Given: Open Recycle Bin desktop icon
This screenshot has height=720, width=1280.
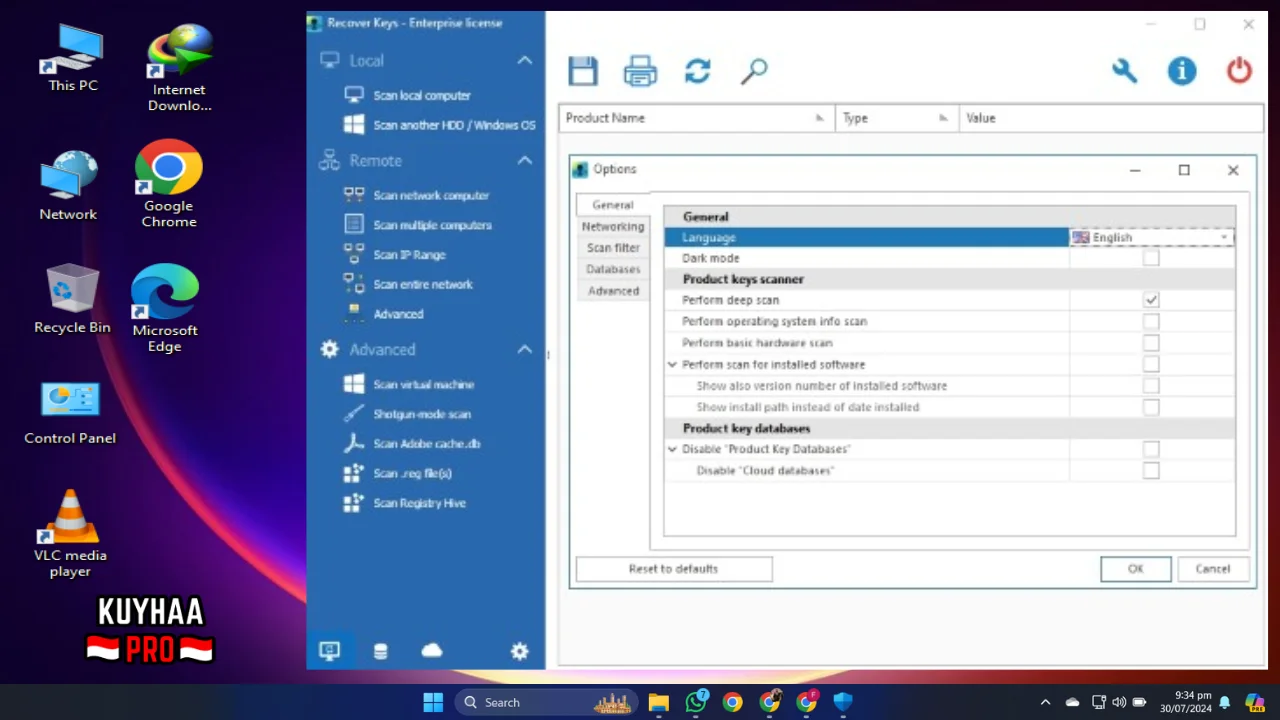Looking at the screenshot, I should pos(72,299).
